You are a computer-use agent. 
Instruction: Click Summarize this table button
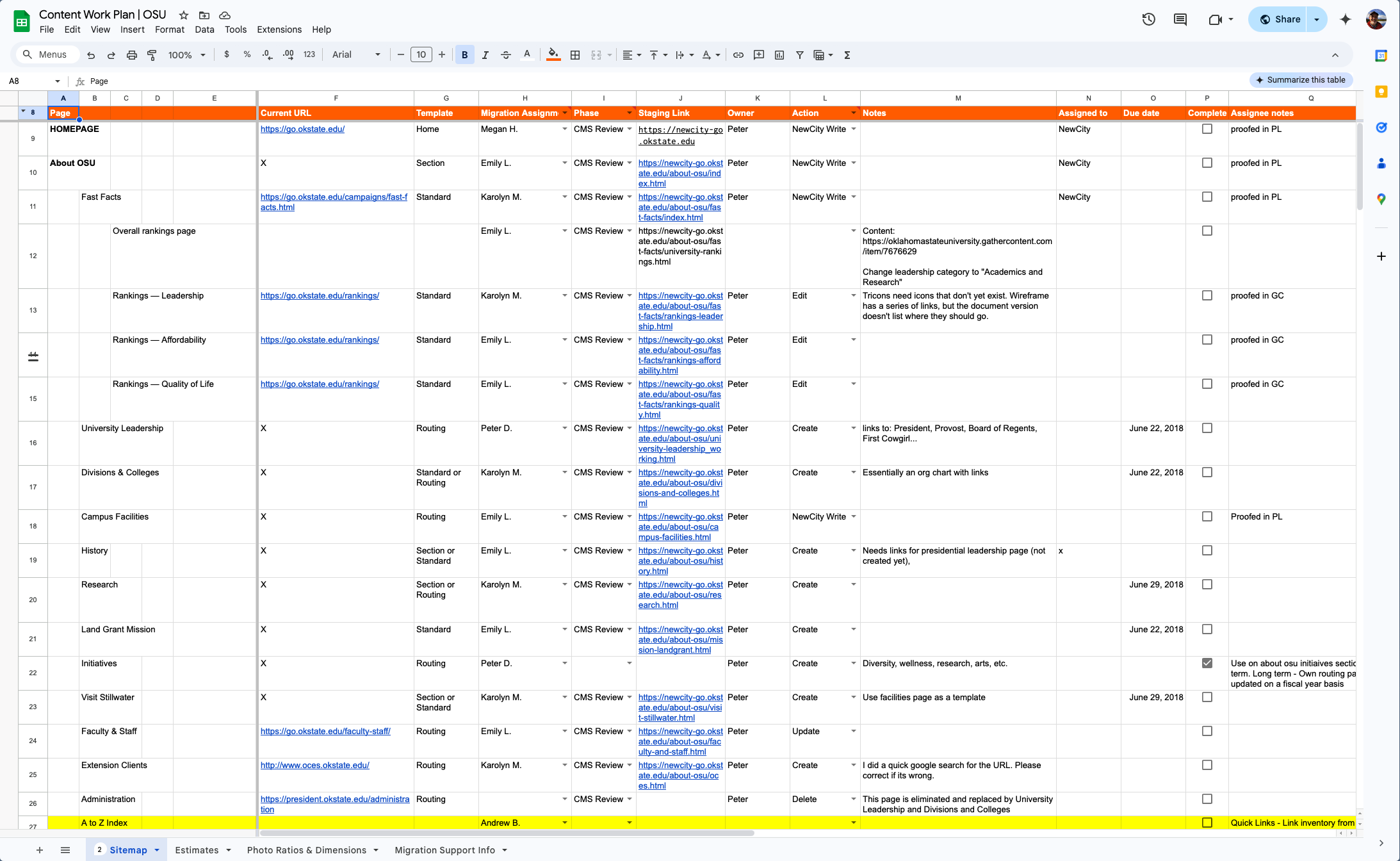(x=1301, y=80)
